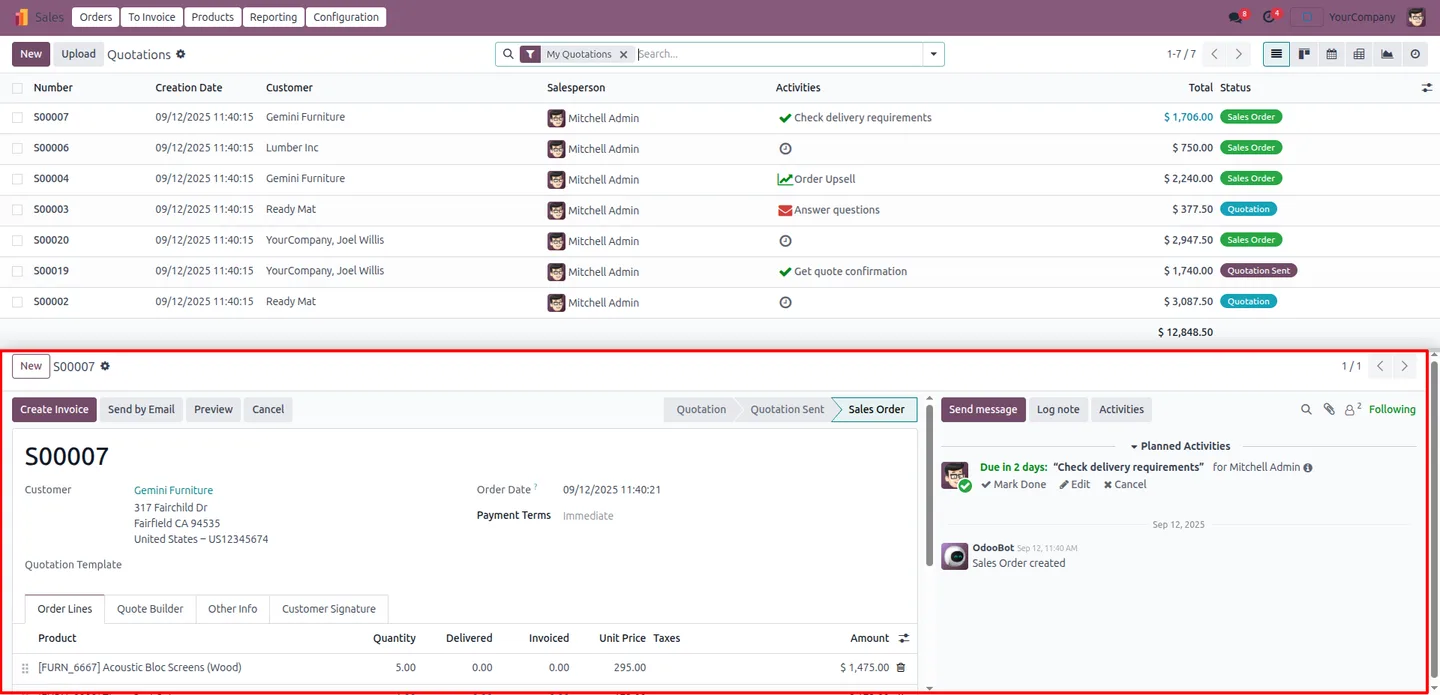Click the envelope activity icon for S00003
Screen dimensions: 1440x695
coord(785,210)
